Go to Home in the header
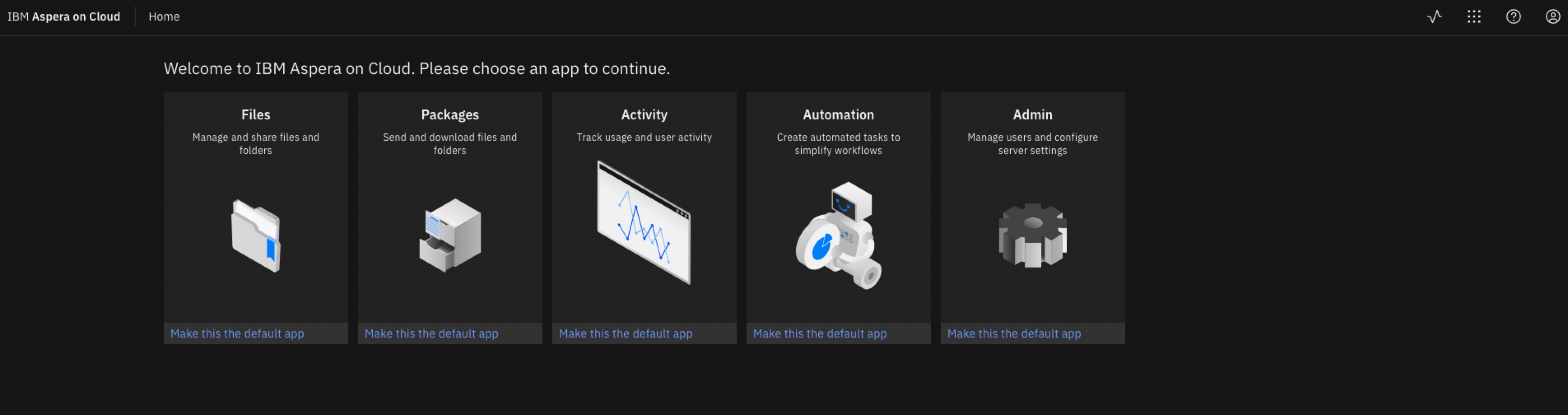The width and height of the screenshot is (1568, 415). coord(164,16)
